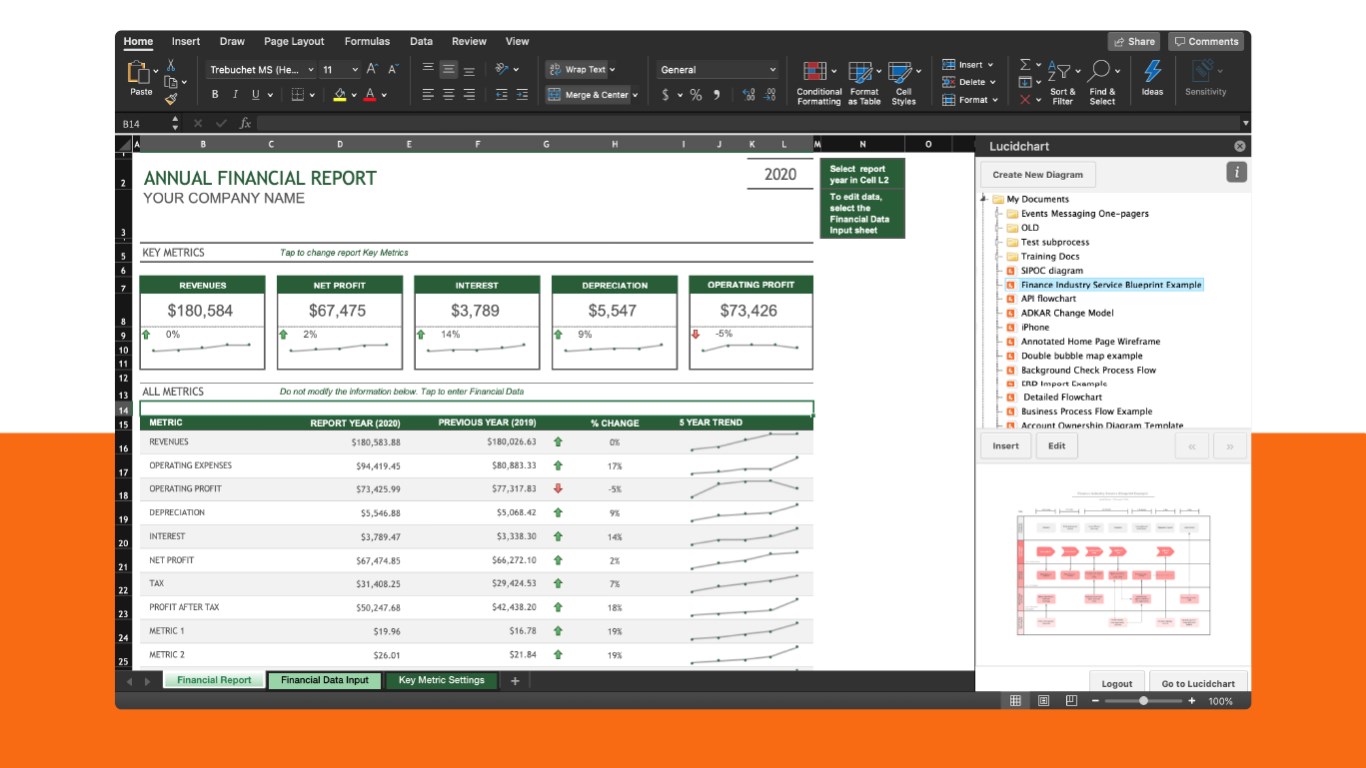
Task: Click the Lucidchart panel Insert button
Action: point(1005,446)
